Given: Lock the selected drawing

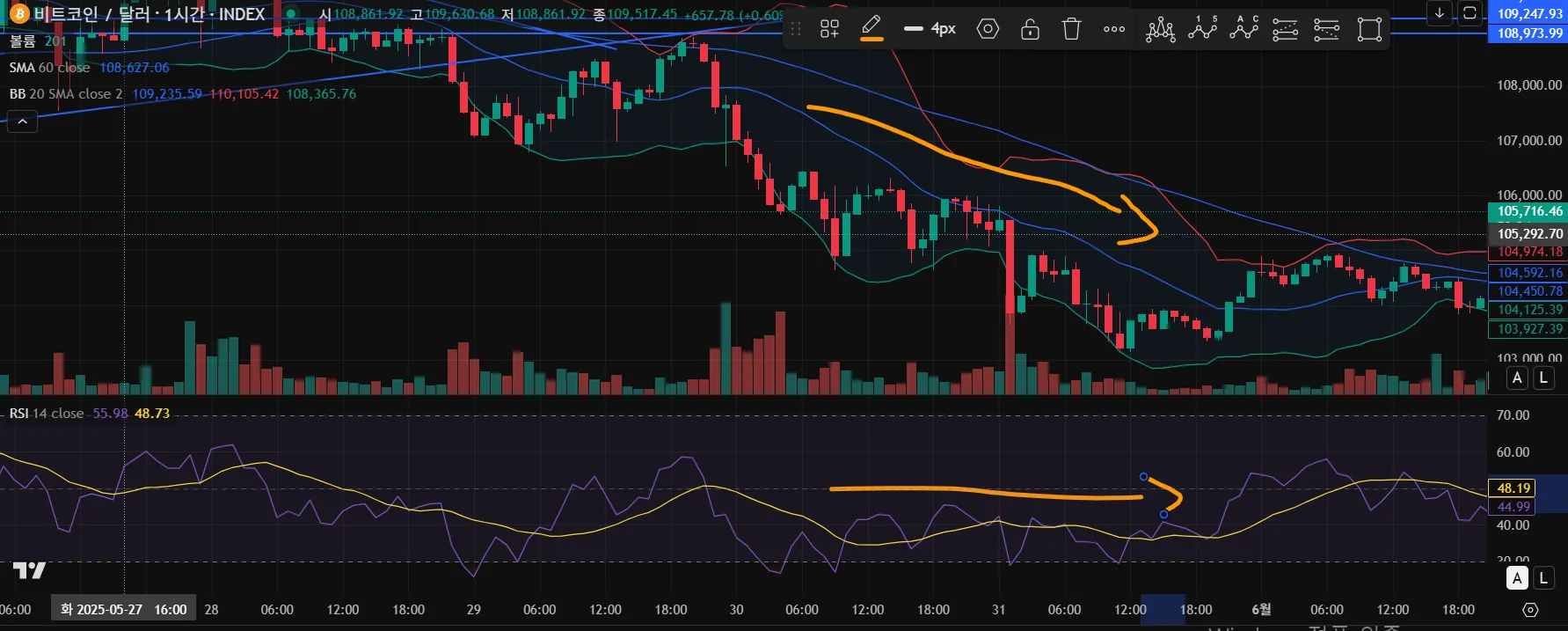Looking at the screenshot, I should click(1030, 29).
